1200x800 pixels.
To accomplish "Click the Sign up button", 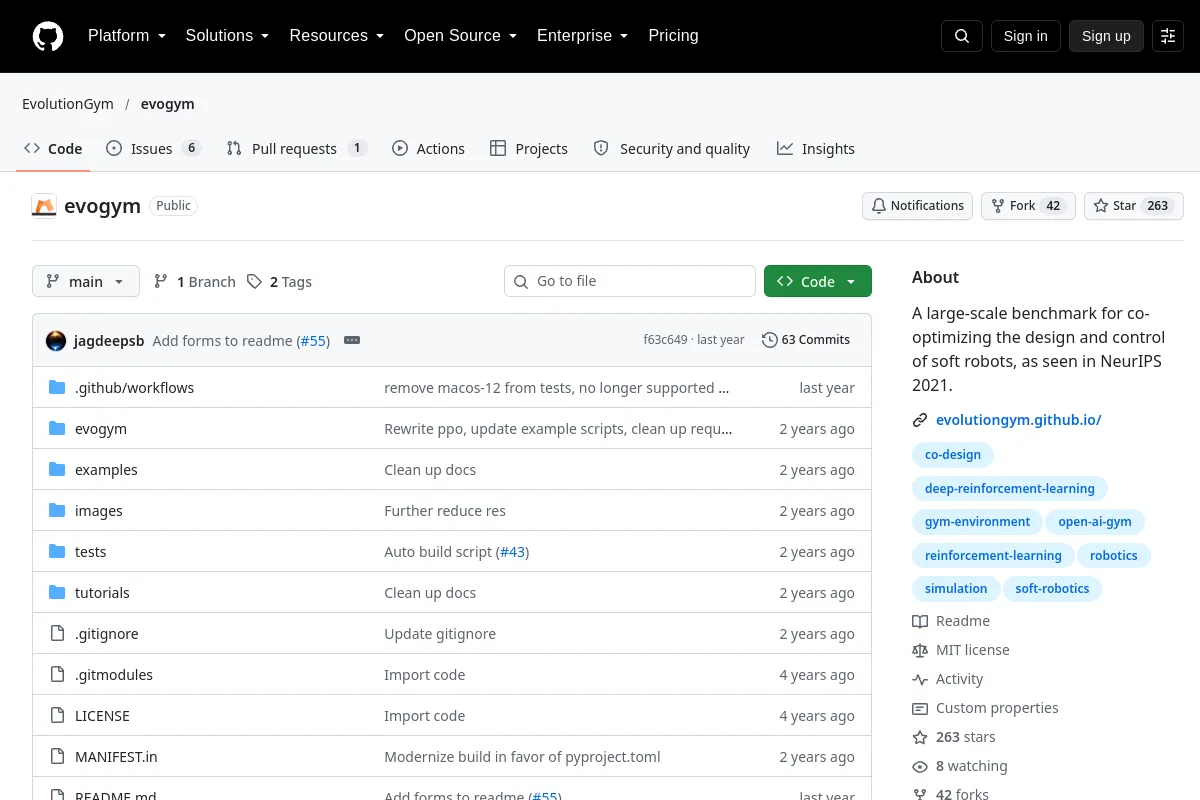I will pos(1106,36).
